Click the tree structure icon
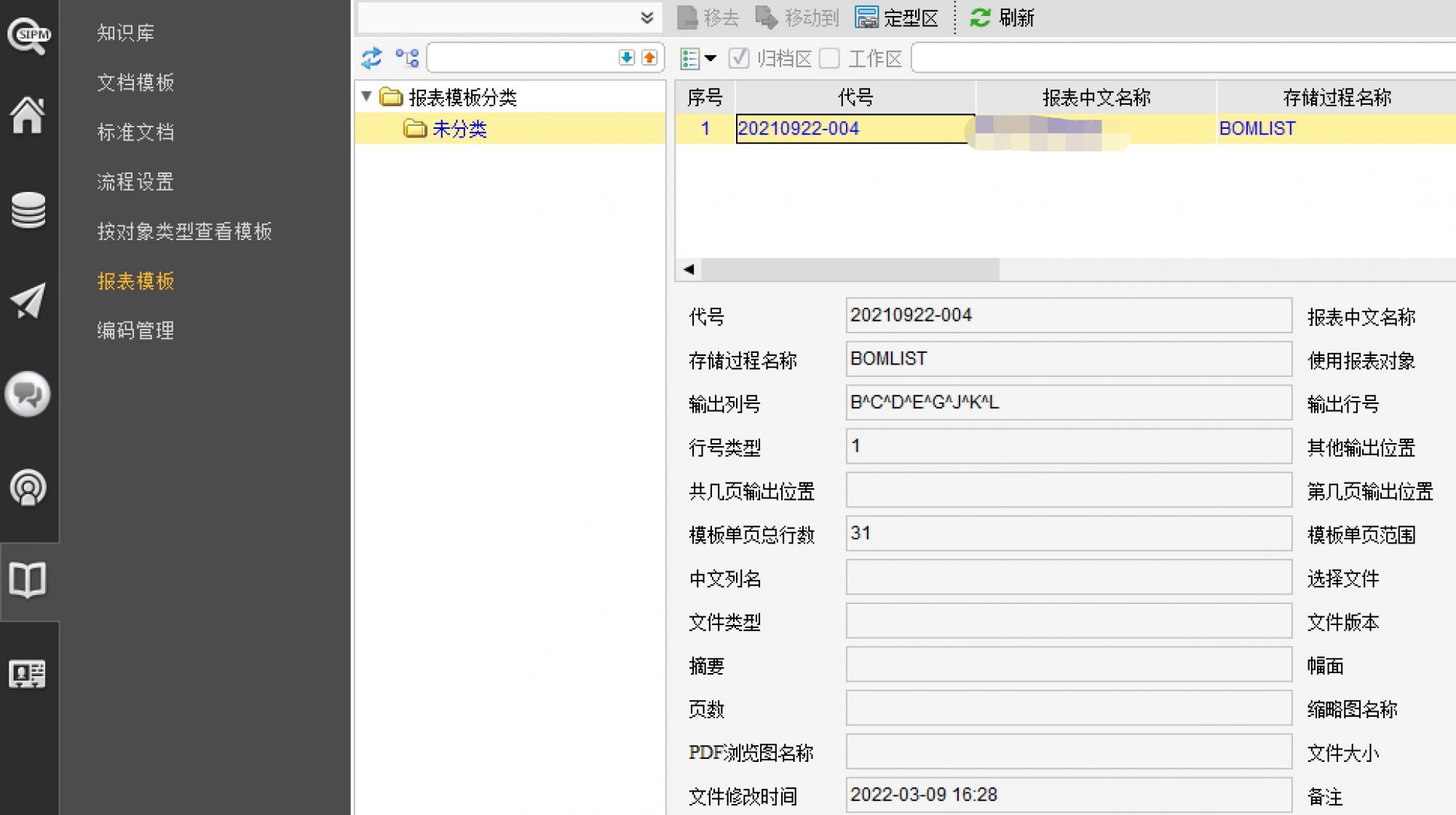This screenshot has height=815, width=1456. 407,57
